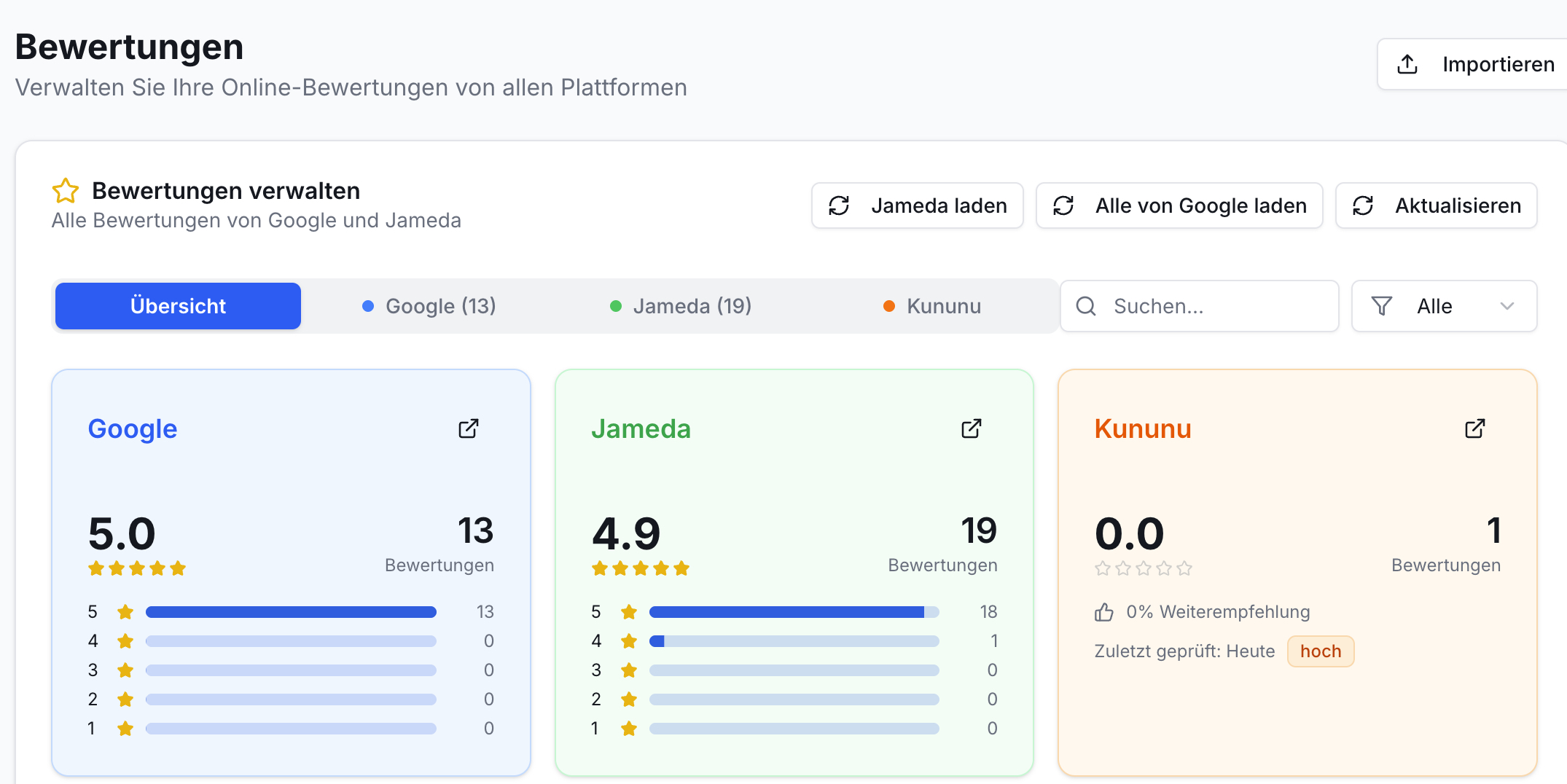Open Kununu external link icon
Viewport: 1567px width, 784px height.
coord(1475,428)
